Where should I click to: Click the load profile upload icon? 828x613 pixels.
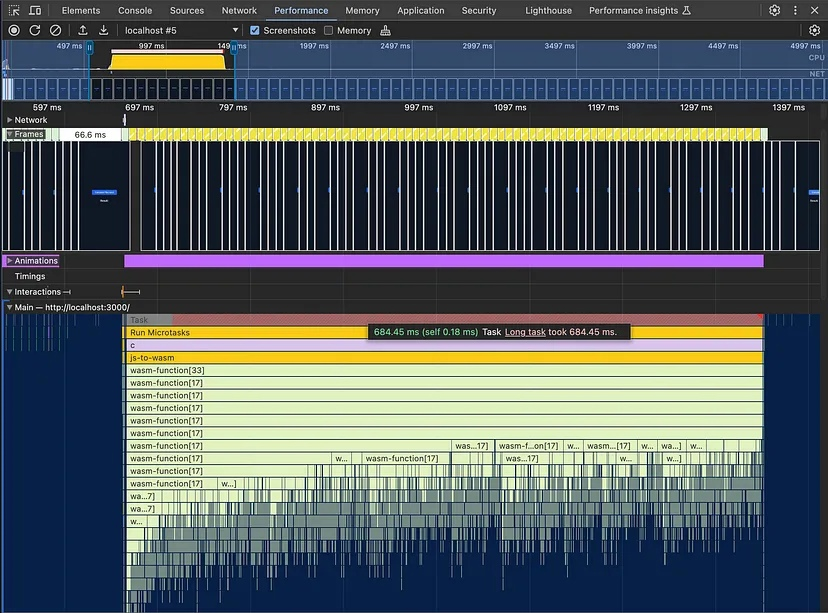point(83,30)
